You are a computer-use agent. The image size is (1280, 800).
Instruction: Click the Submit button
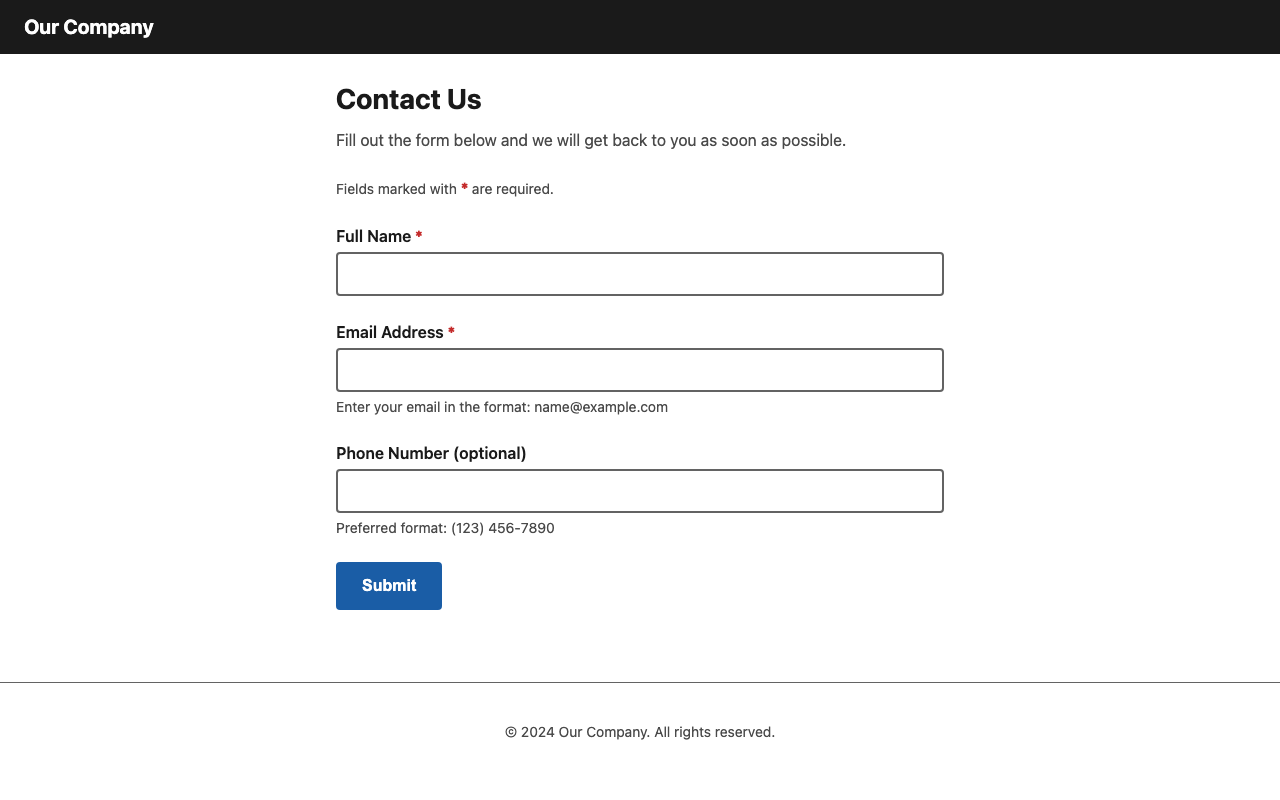(389, 585)
